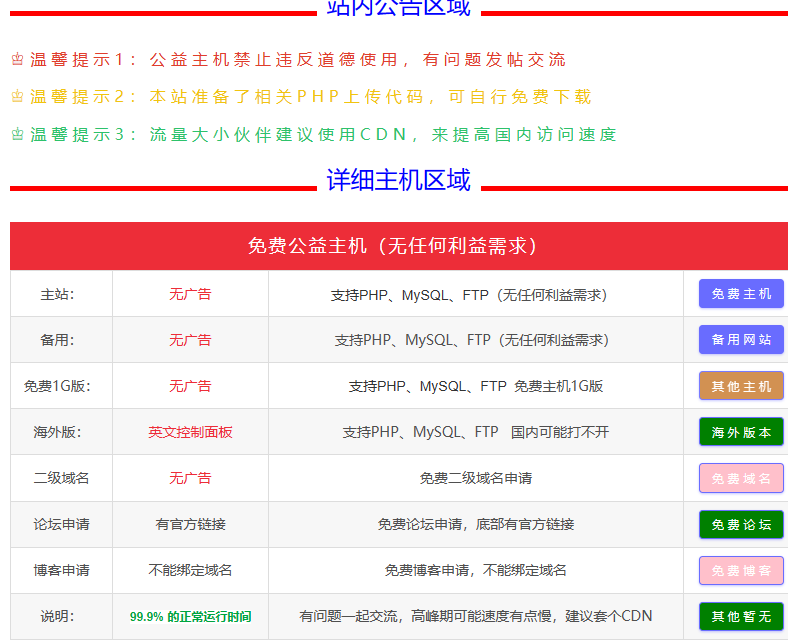Click the pink 免费域名 button
Viewport: 802px width, 641px height.
click(x=740, y=478)
